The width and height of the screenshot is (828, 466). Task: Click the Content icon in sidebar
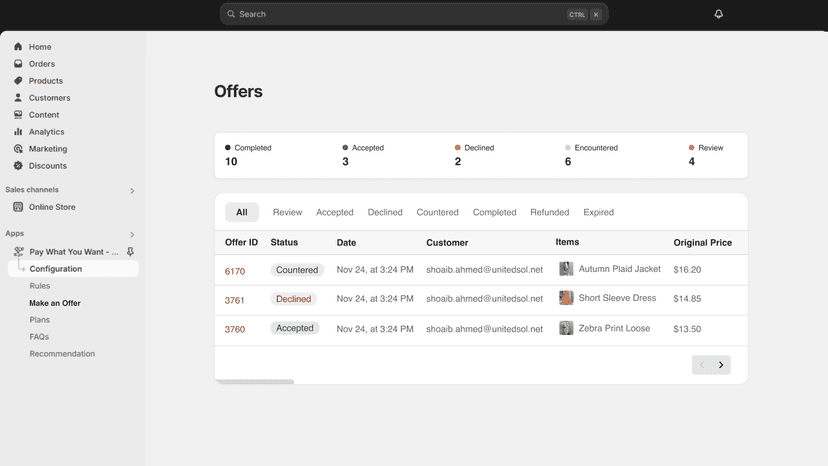point(18,114)
